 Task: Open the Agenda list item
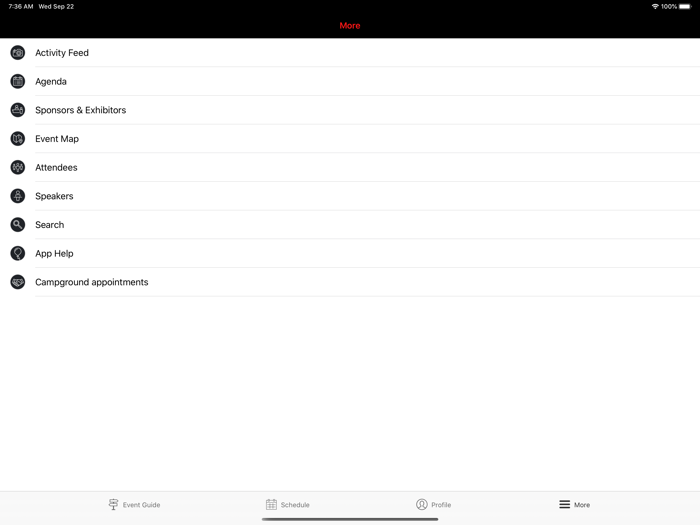pyautogui.click(x=350, y=81)
